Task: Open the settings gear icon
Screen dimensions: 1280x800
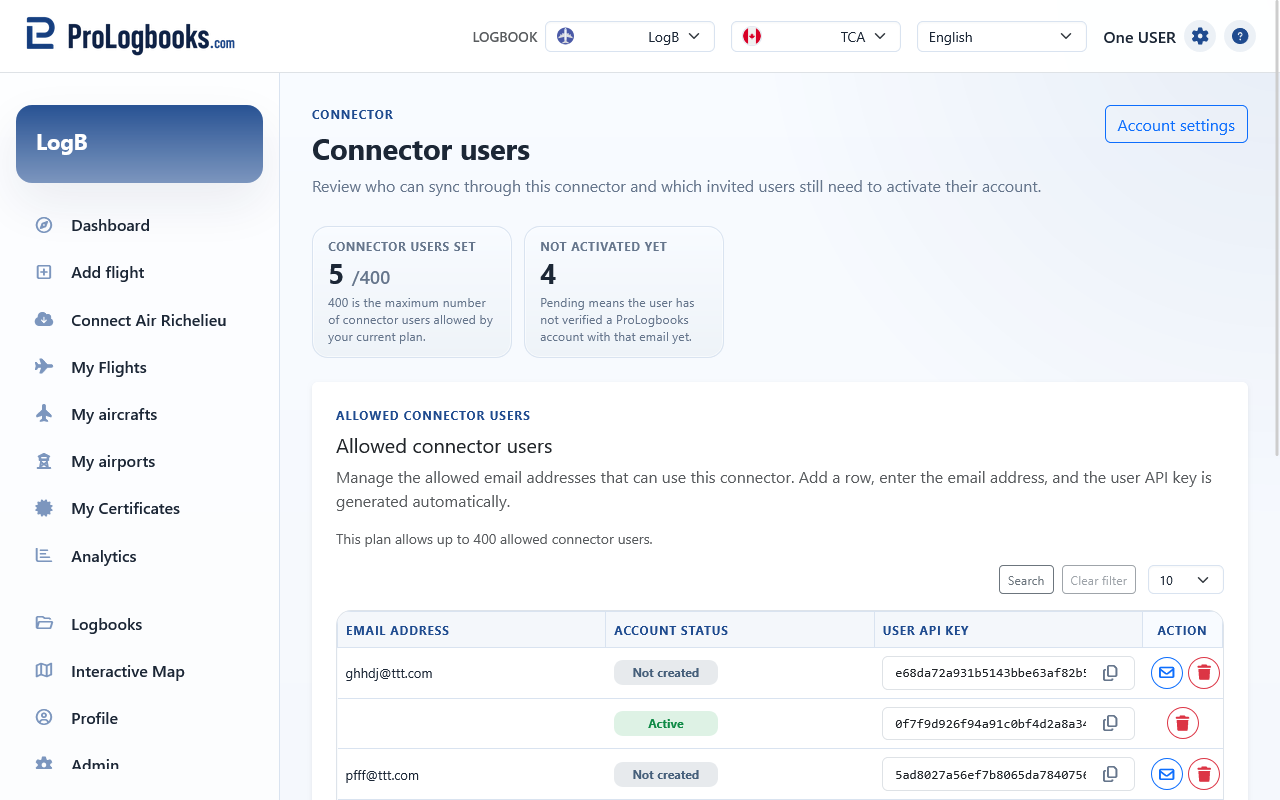Action: click(x=1200, y=37)
